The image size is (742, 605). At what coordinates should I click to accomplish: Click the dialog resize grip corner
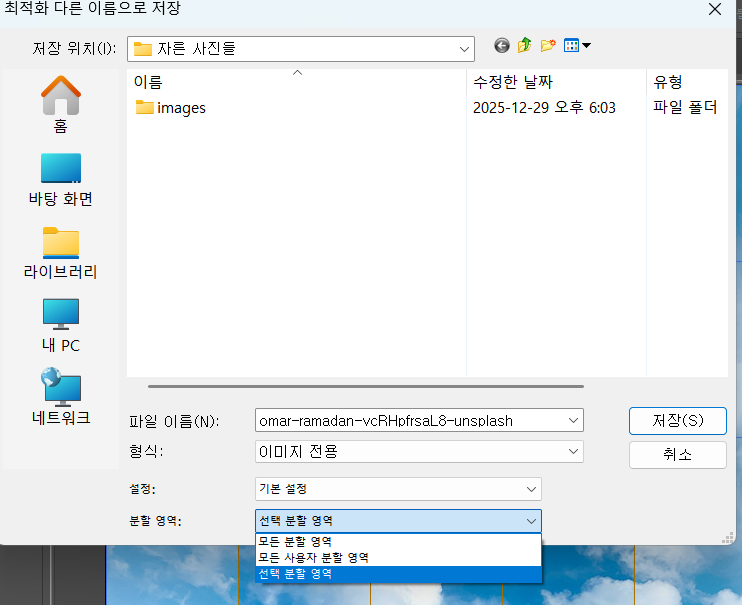(x=728, y=538)
